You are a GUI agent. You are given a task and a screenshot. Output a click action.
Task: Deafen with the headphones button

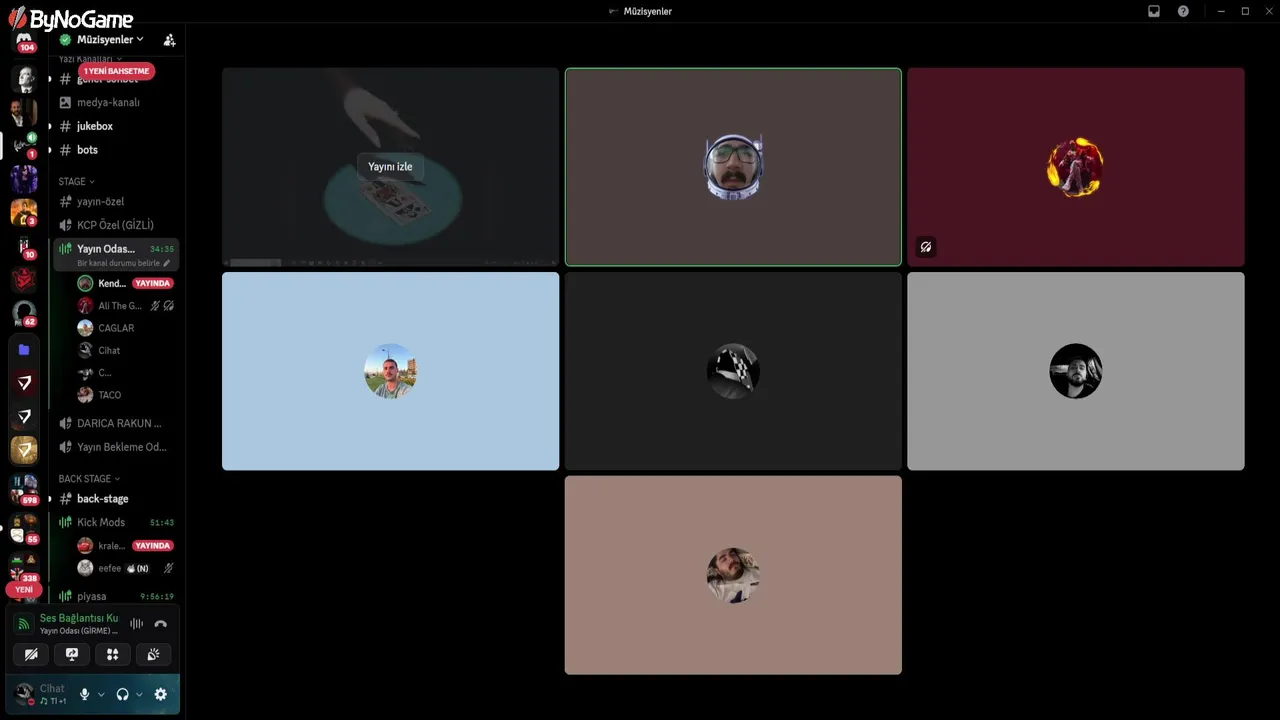pyautogui.click(x=122, y=694)
